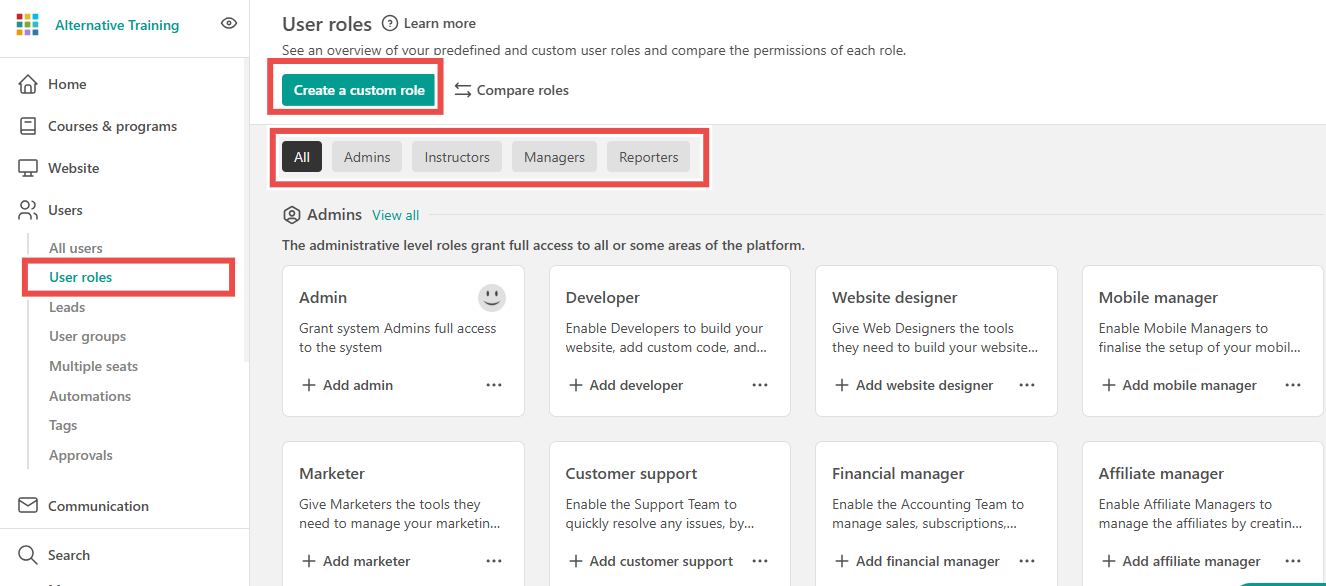Image resolution: width=1326 pixels, height=586 pixels.
Task: Click the Alternative Training school name
Action: (x=117, y=25)
